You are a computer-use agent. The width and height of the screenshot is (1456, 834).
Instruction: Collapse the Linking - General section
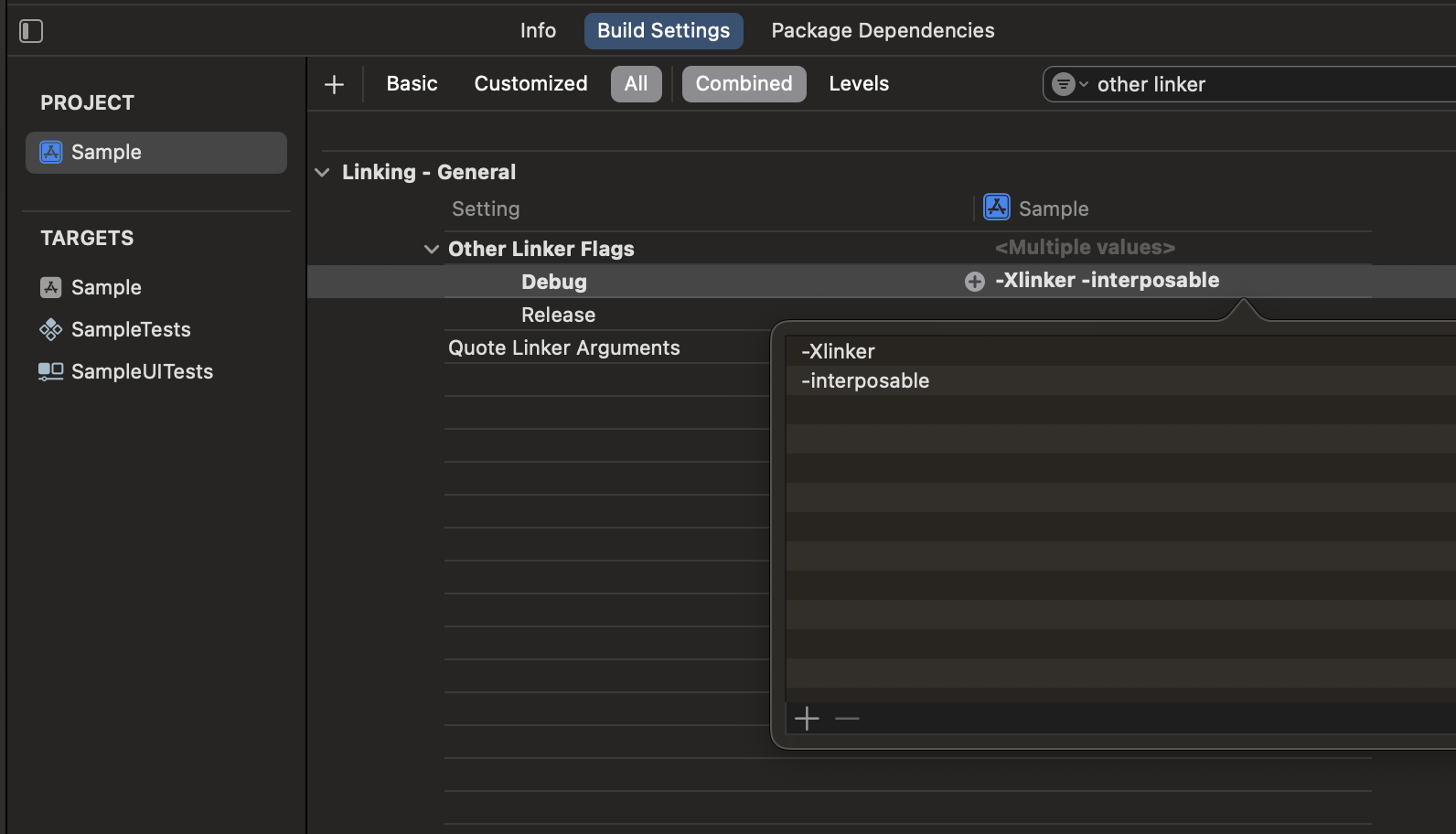click(x=322, y=172)
